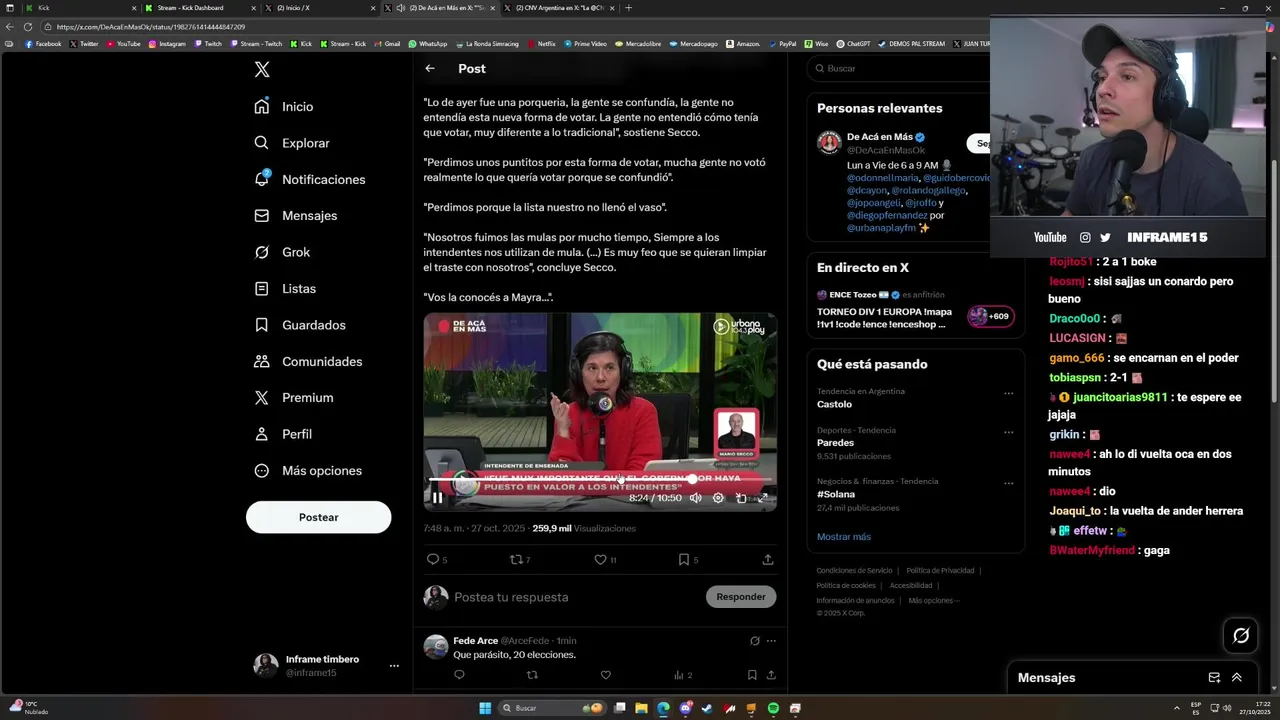Switch to the Inicio / X tab
1280x720 pixels.
coord(320,8)
